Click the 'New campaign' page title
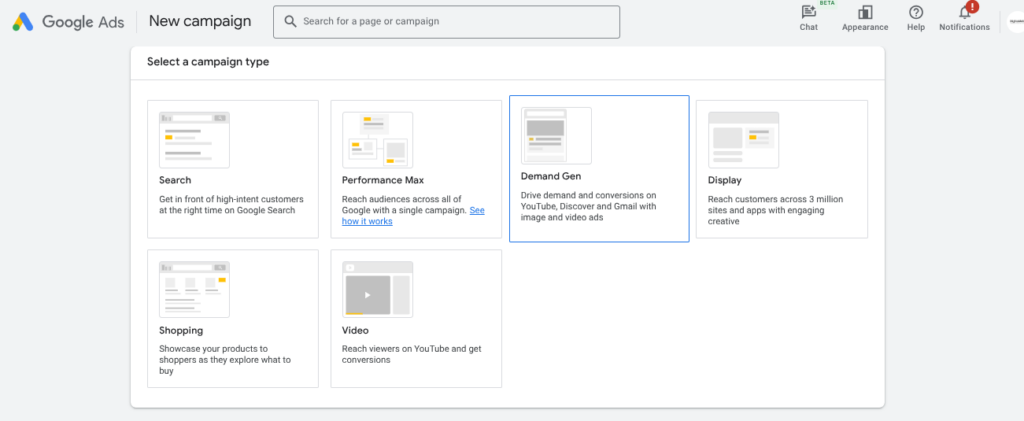The image size is (1024, 421). [x=200, y=21]
